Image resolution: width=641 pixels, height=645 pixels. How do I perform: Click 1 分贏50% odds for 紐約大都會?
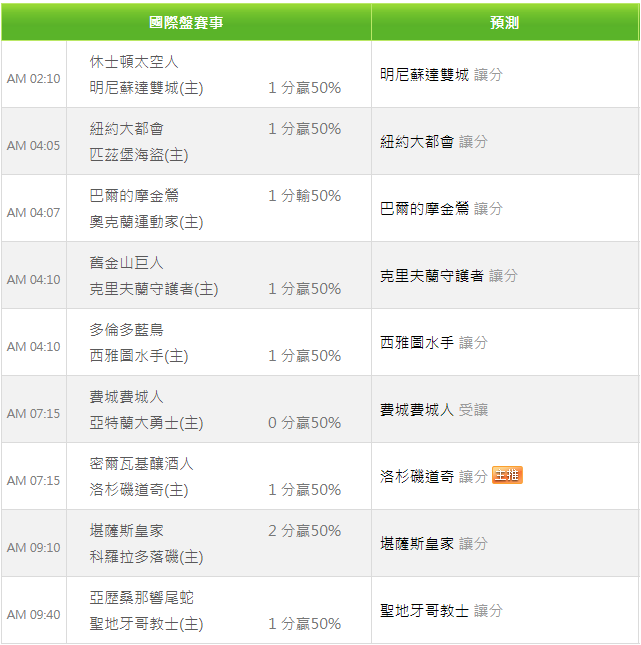304,129
